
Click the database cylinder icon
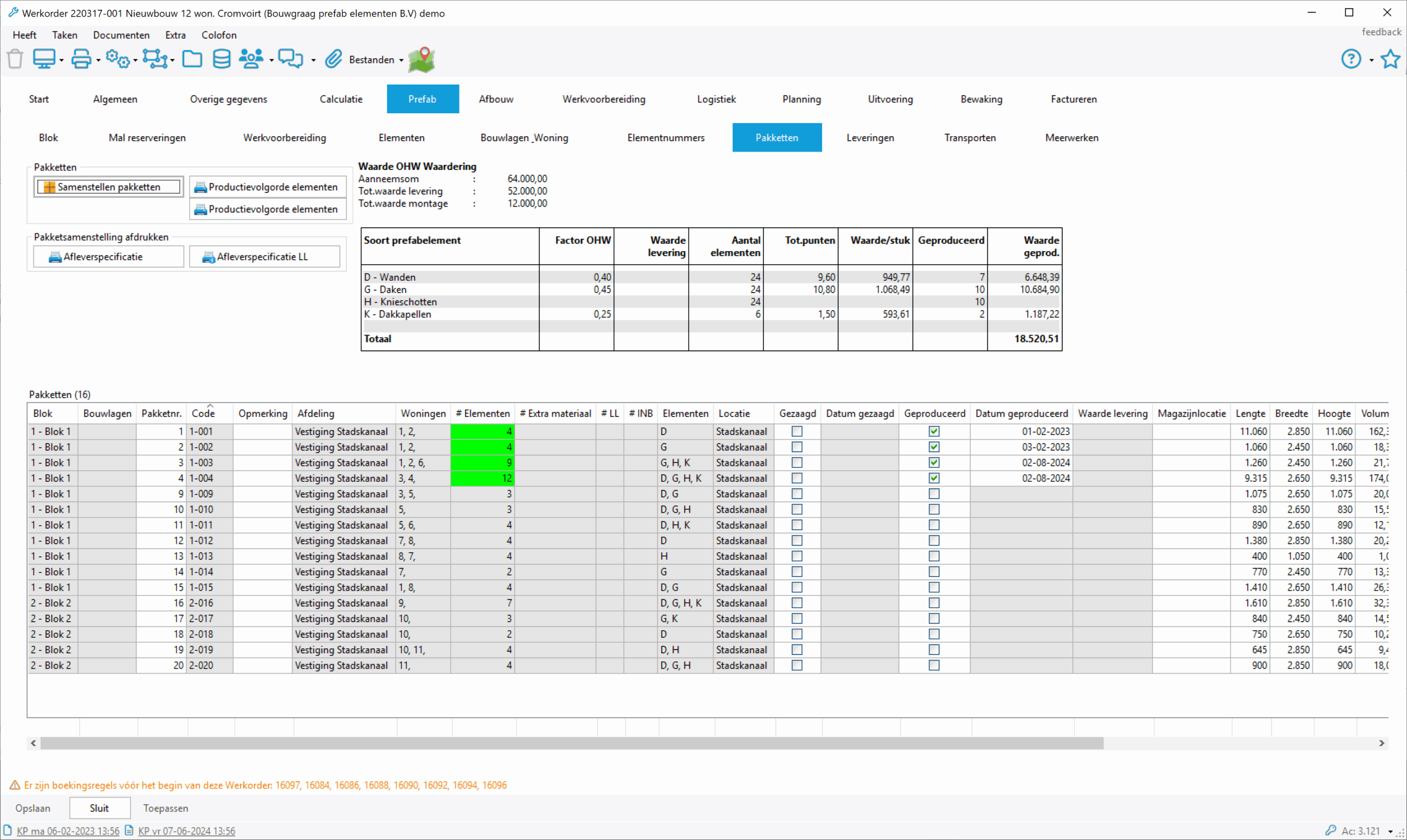point(221,59)
